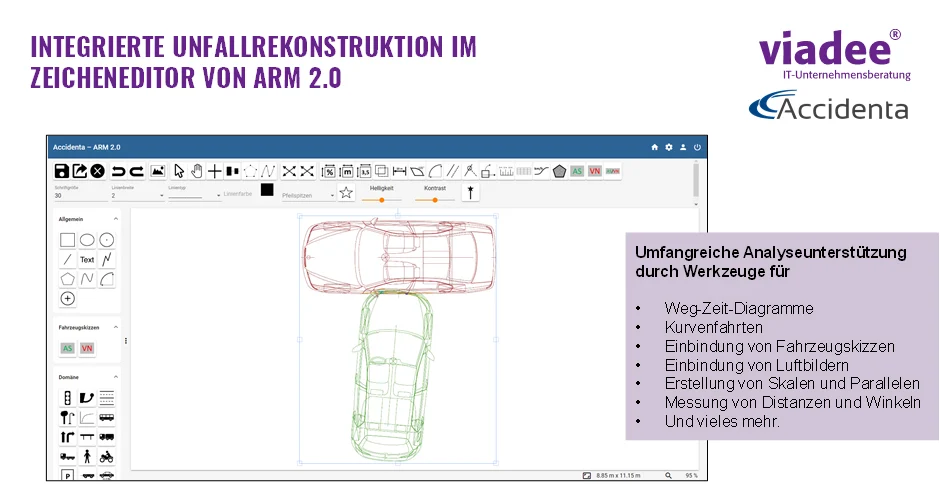Select the circle with center tool
The image size is (940, 499).
107,240
